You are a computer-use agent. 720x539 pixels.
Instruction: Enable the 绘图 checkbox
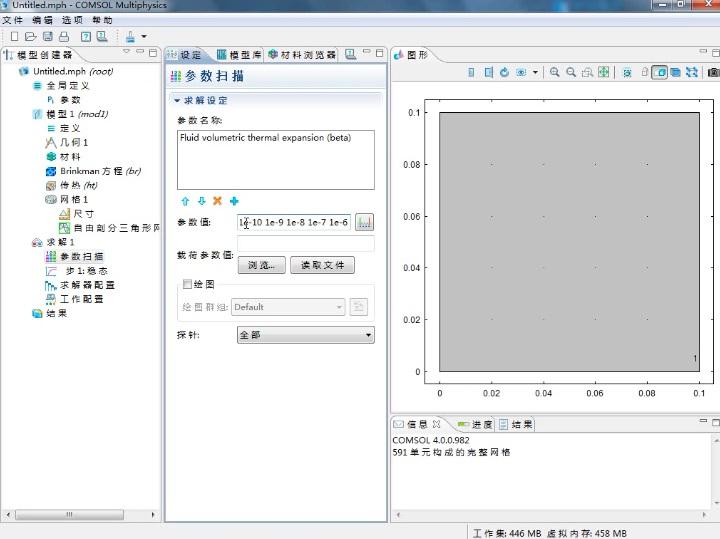pos(187,284)
